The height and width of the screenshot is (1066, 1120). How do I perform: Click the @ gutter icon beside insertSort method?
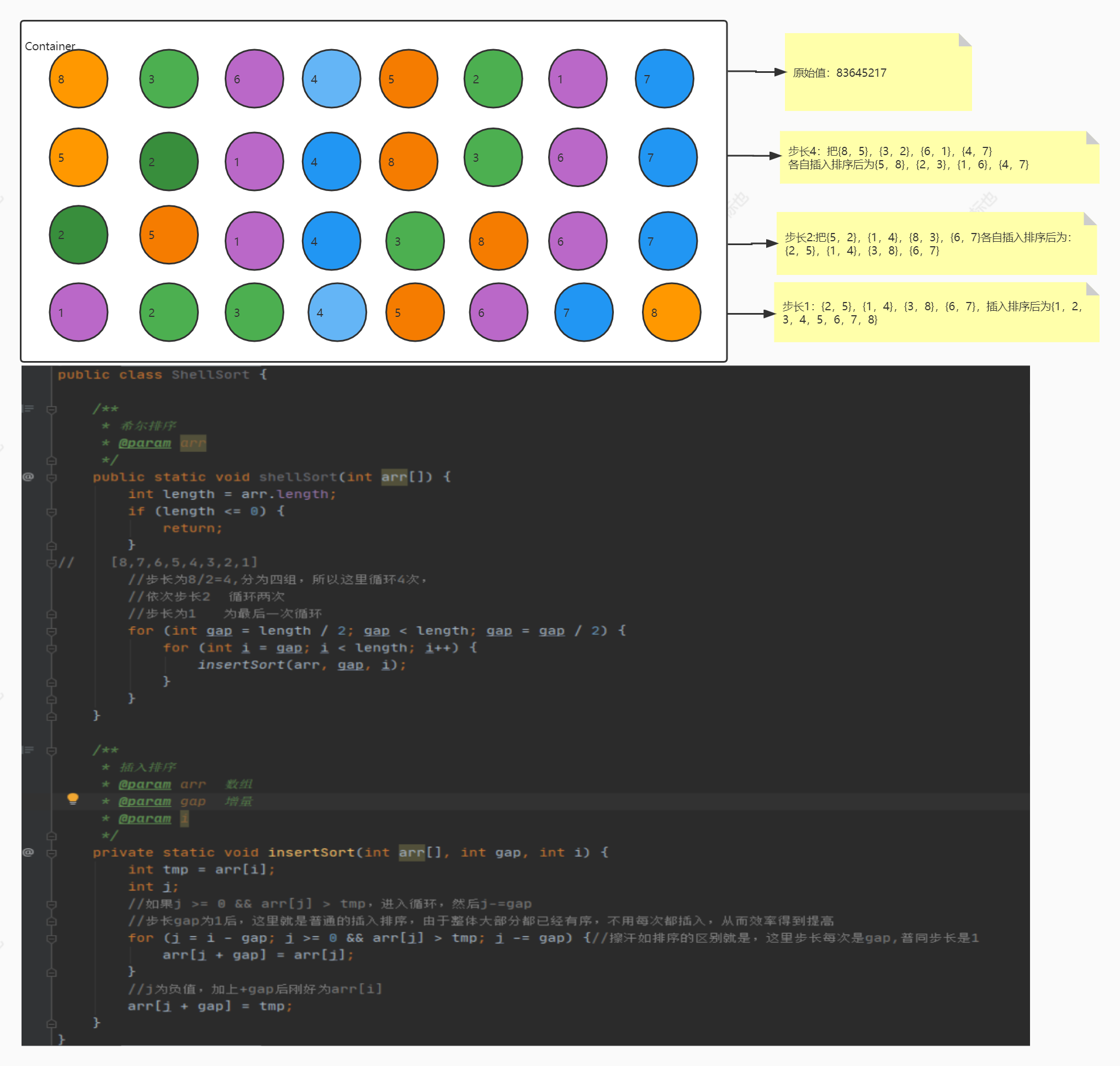[28, 852]
